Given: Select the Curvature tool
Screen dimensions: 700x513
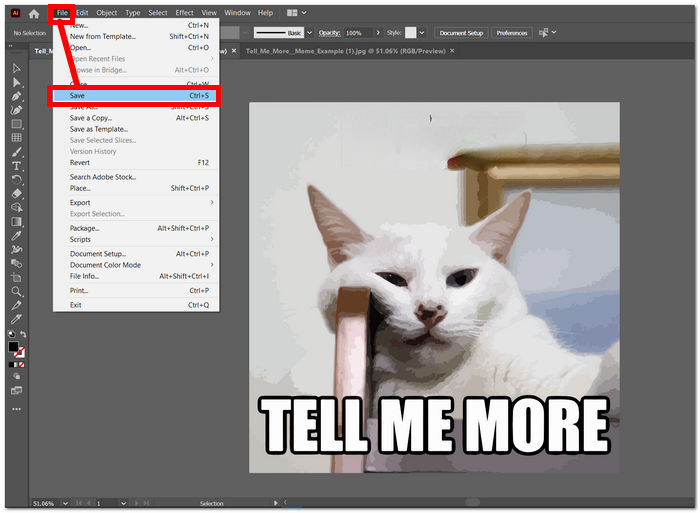Looking at the screenshot, I should pyautogui.click(x=17, y=110).
